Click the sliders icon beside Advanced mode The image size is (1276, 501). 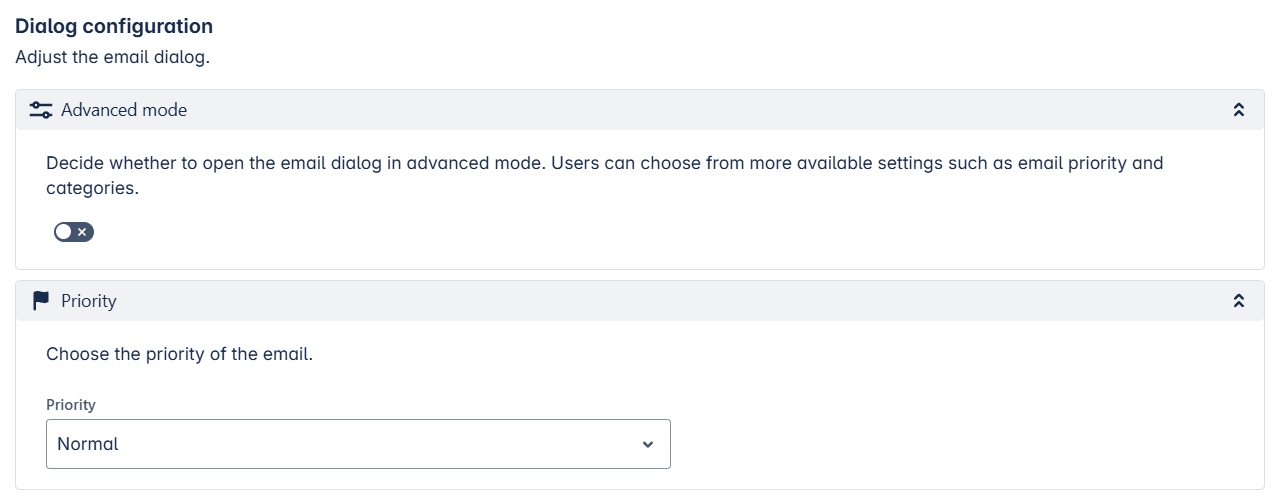click(41, 110)
